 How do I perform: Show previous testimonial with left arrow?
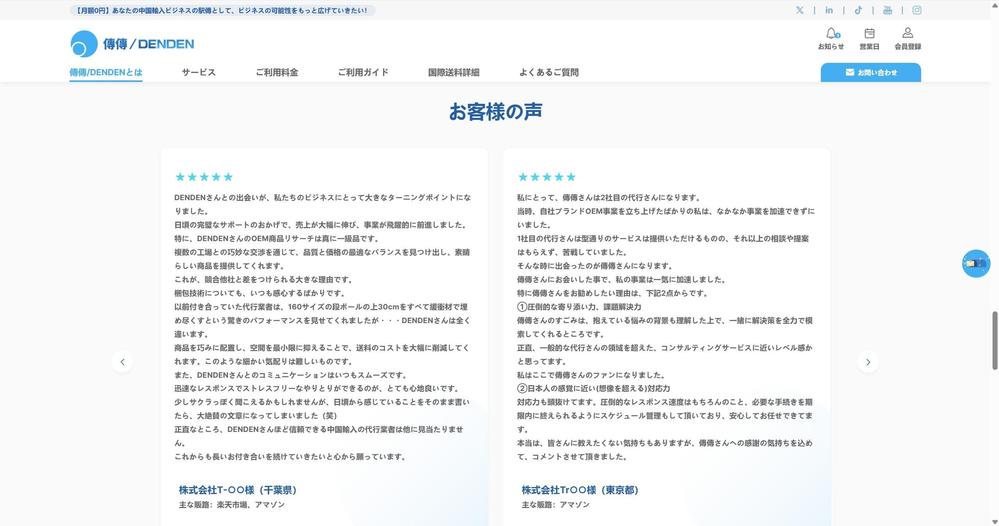(x=122, y=362)
